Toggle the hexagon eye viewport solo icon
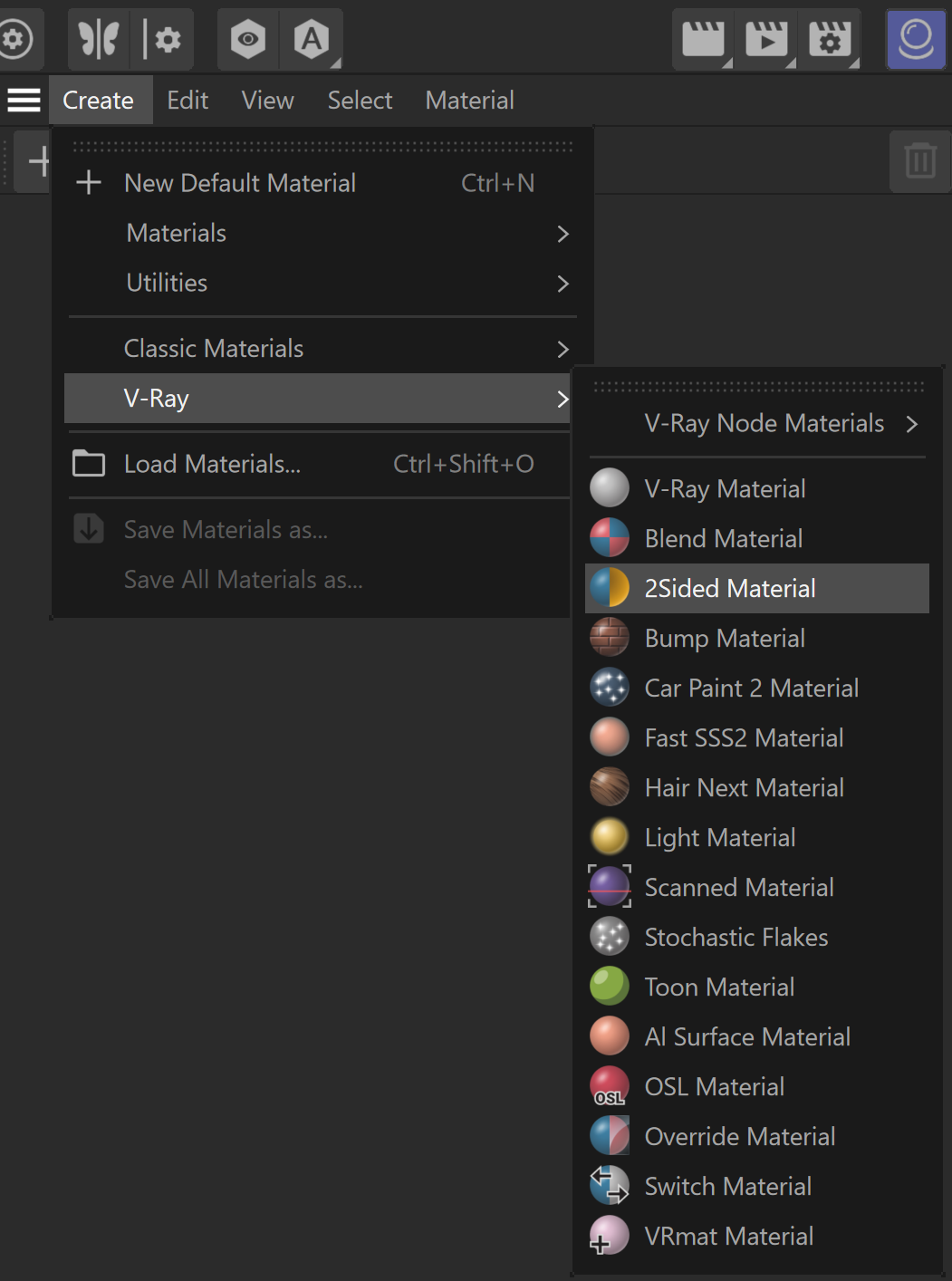The height and width of the screenshot is (1281, 952). 247,39
